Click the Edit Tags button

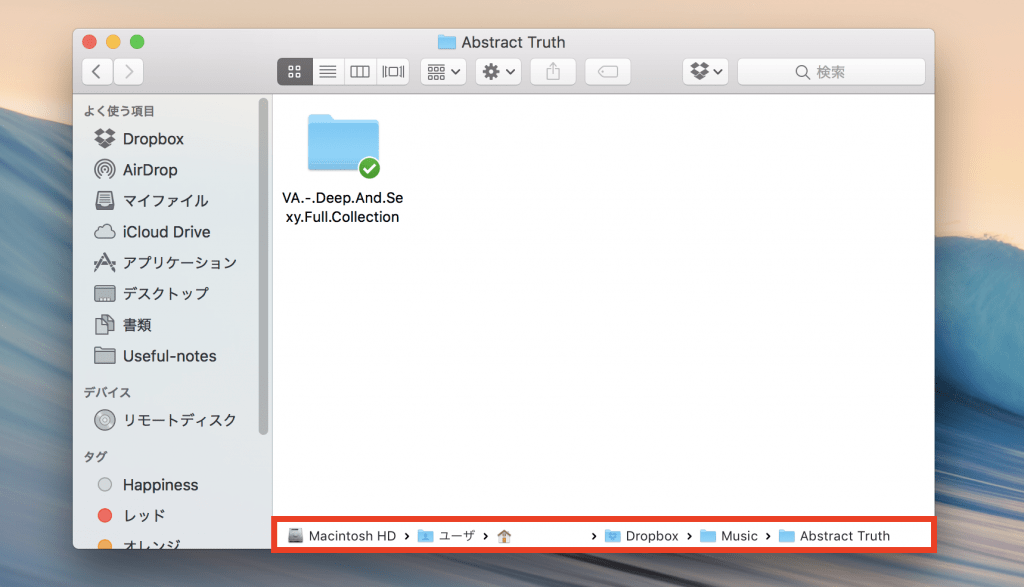pyautogui.click(x=608, y=71)
